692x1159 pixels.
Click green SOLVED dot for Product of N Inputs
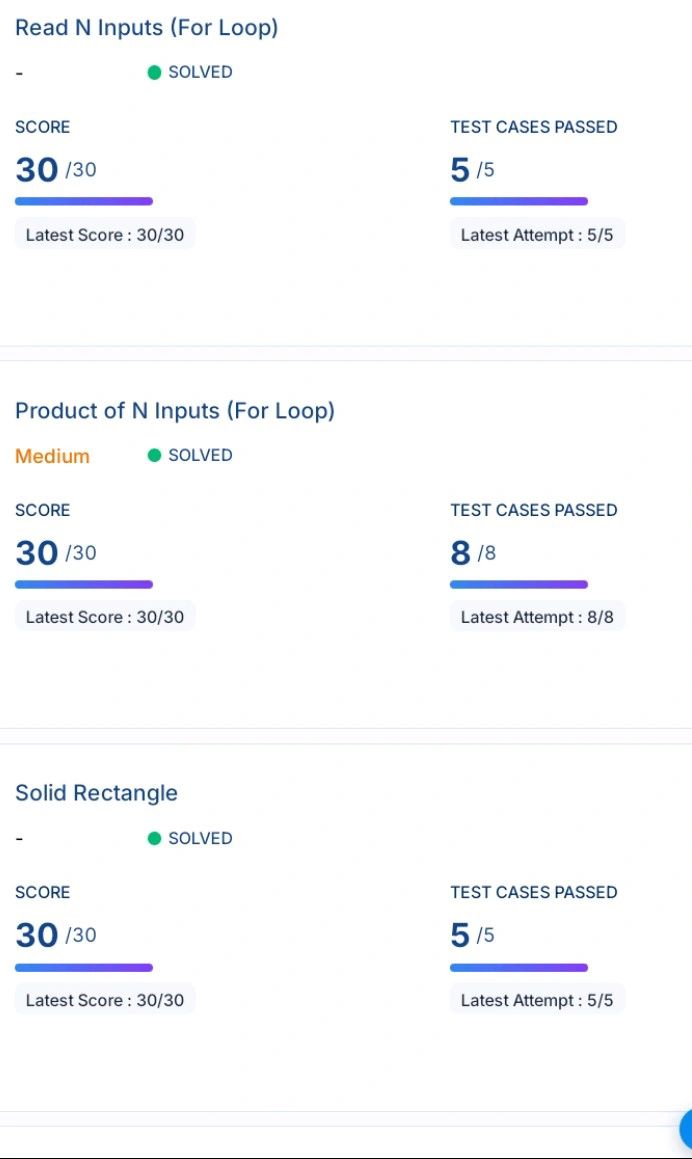[x=154, y=455]
